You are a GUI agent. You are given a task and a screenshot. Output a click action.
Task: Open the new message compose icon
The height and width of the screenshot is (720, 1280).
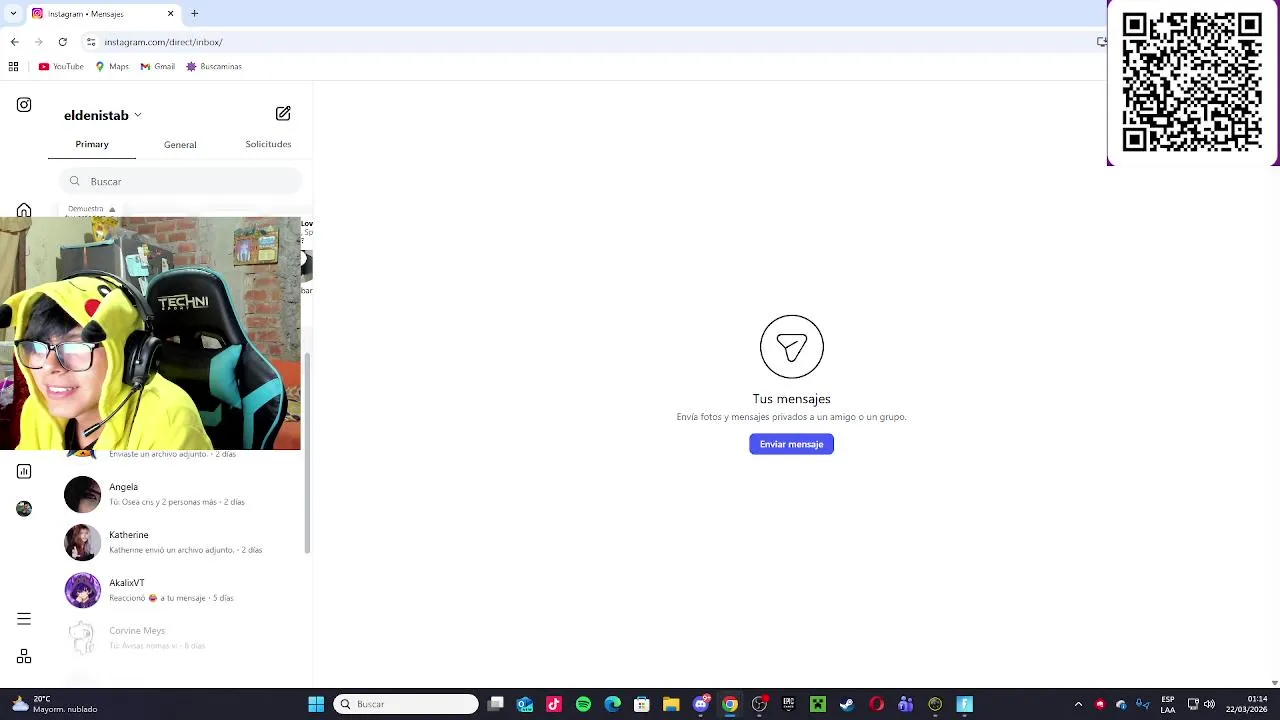(283, 114)
